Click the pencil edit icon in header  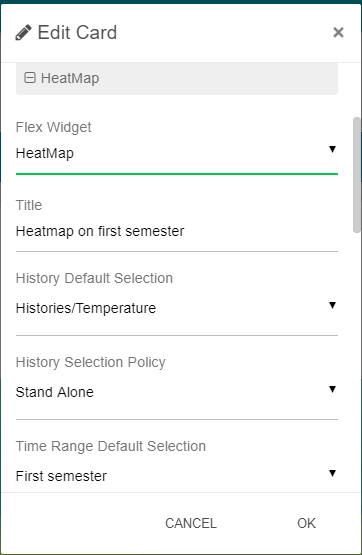tap(23, 33)
